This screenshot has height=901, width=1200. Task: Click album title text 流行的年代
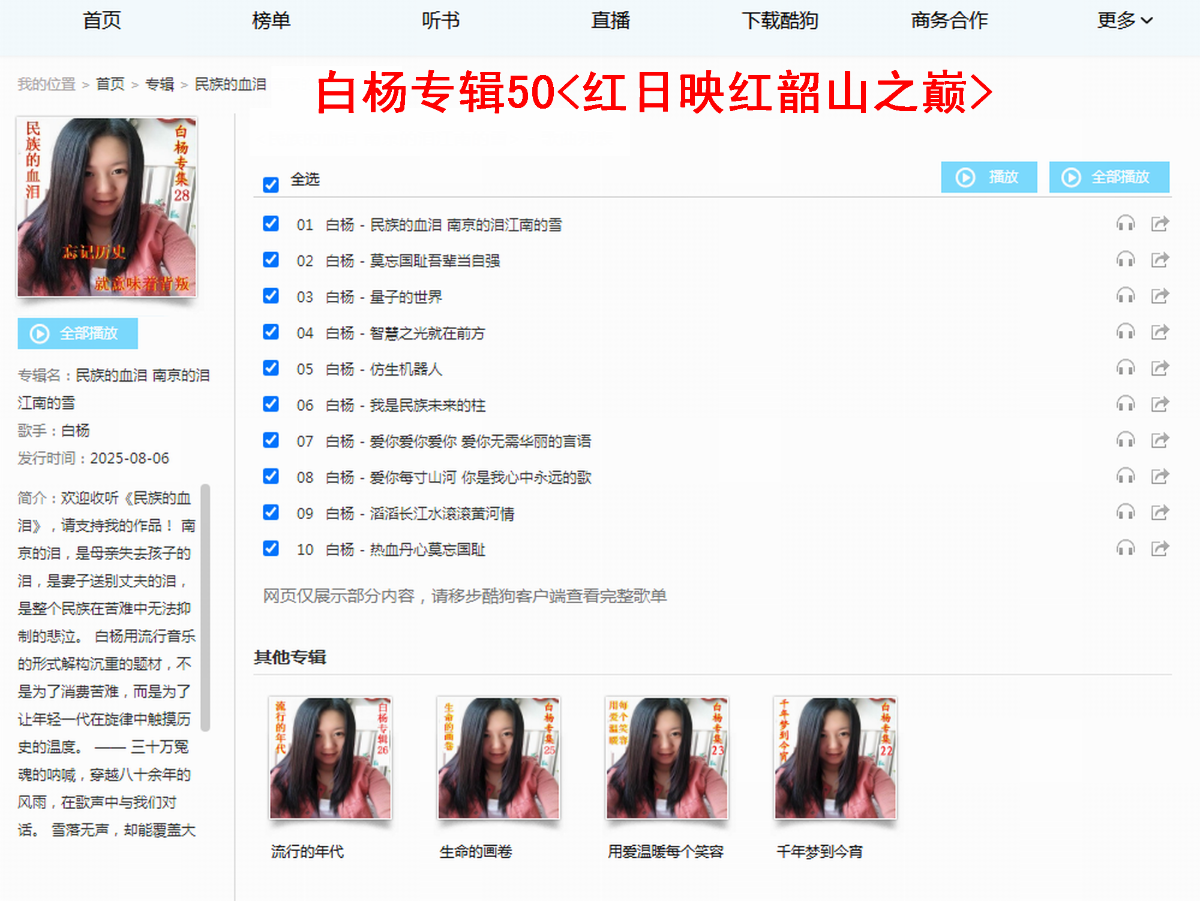pos(307,852)
